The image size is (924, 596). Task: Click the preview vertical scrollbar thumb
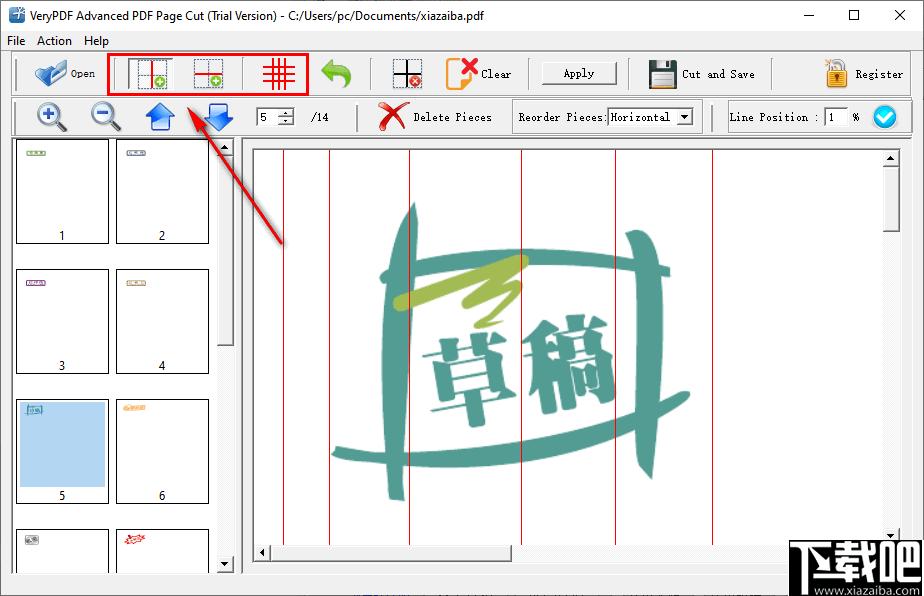click(891, 199)
